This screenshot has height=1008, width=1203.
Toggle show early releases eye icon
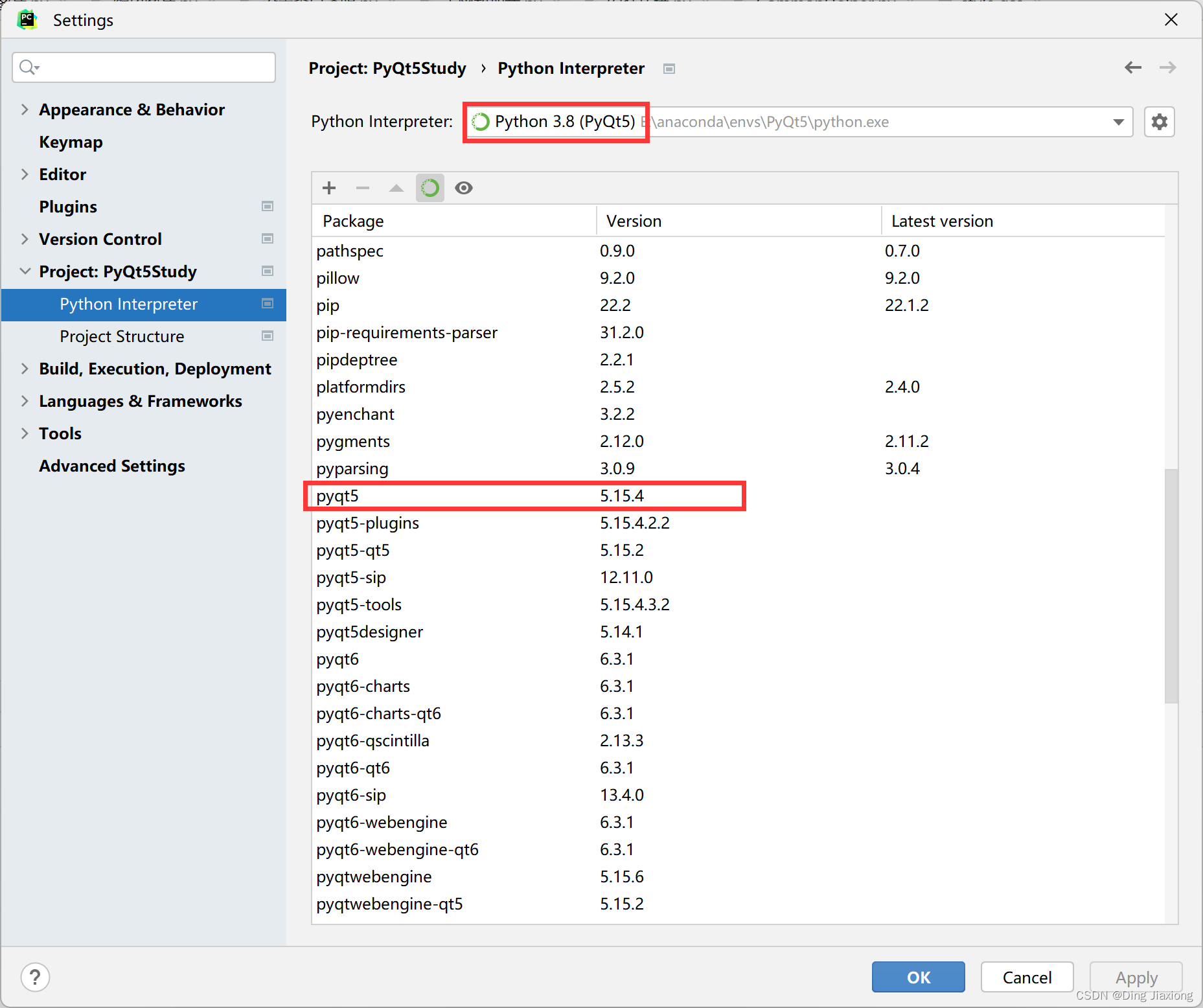[464, 188]
